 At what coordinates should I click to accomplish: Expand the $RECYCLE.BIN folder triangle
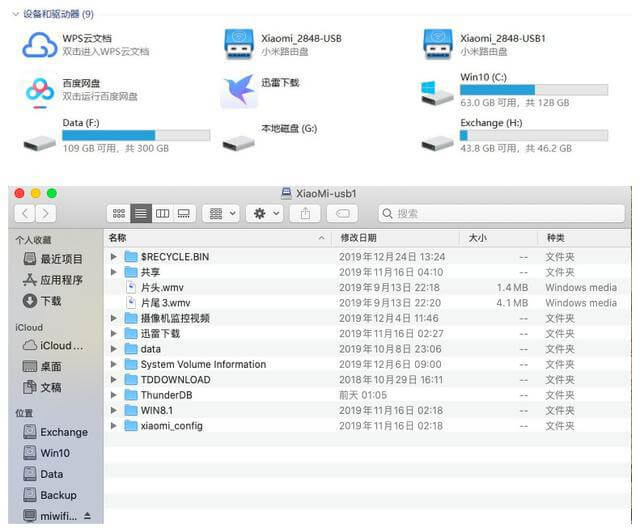tap(114, 257)
